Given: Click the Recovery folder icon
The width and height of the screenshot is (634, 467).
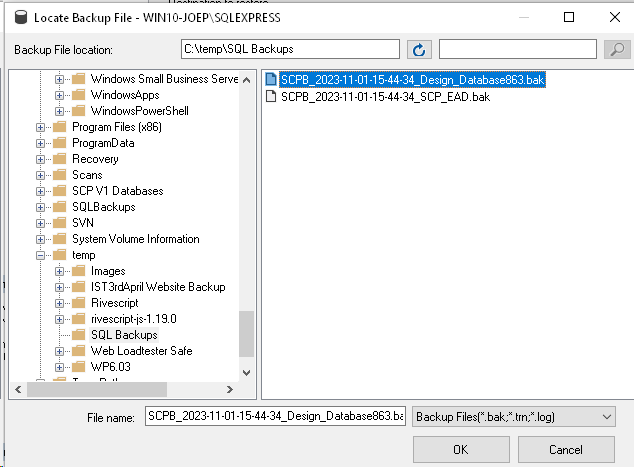Looking at the screenshot, I should (x=60, y=159).
